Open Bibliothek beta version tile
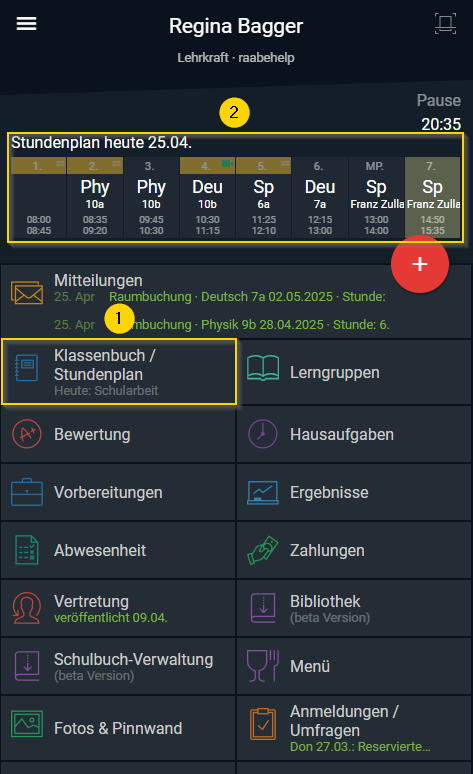This screenshot has width=473, height=774. click(x=354, y=608)
